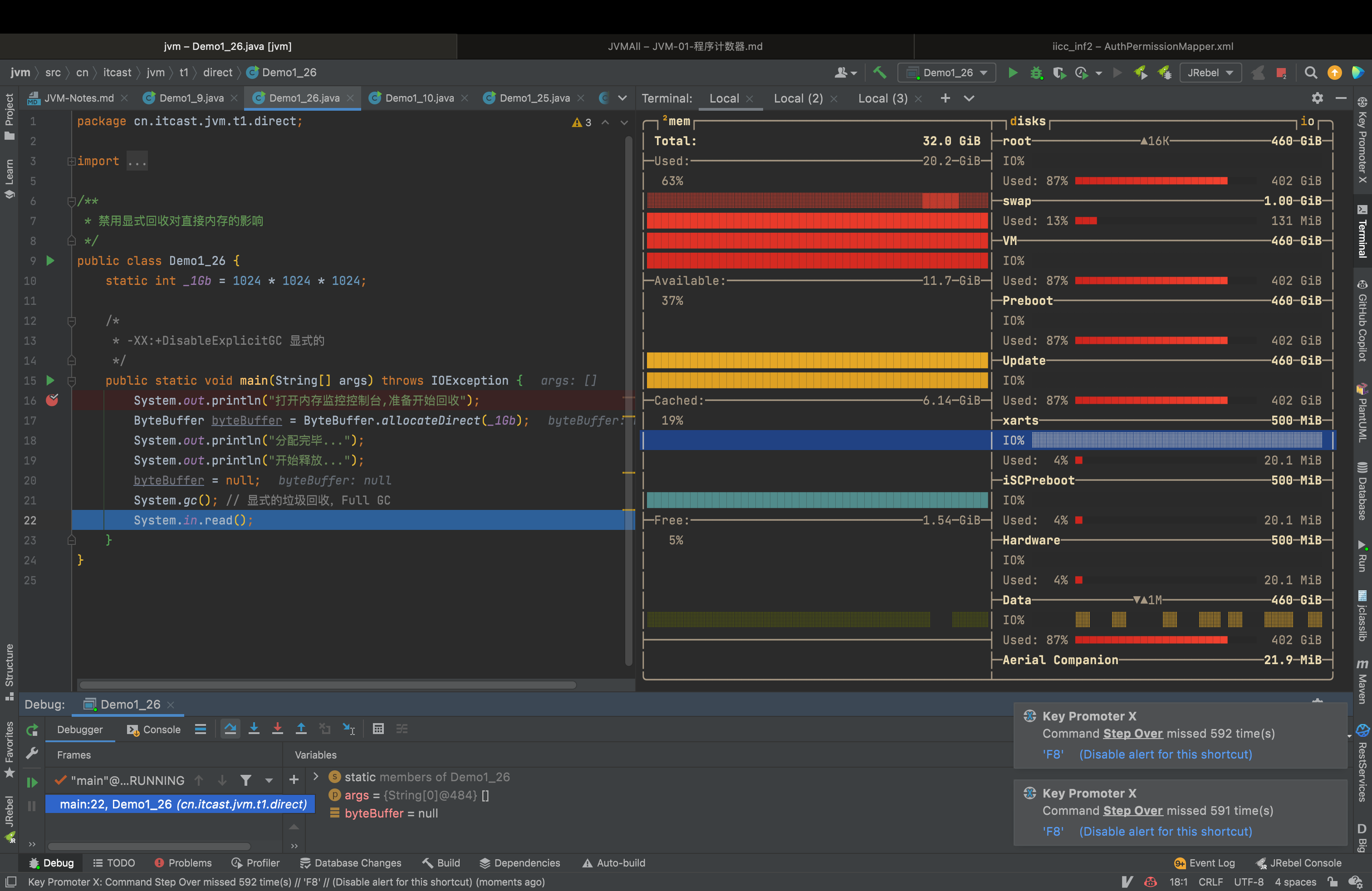Expand static members of Demo1_26
1372x891 pixels.
316,776
